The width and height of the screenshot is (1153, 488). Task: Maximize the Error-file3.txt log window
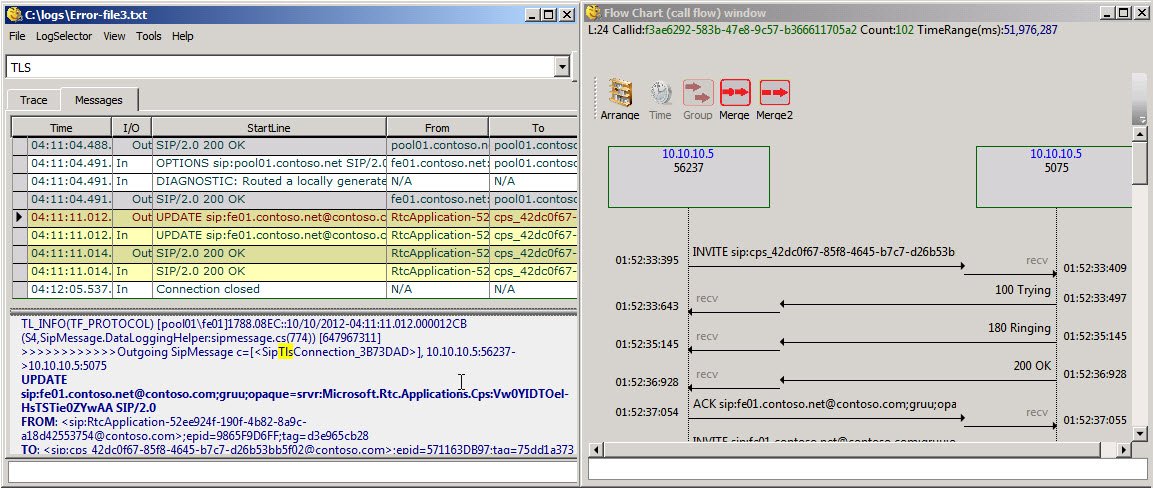pyautogui.click(x=549, y=14)
